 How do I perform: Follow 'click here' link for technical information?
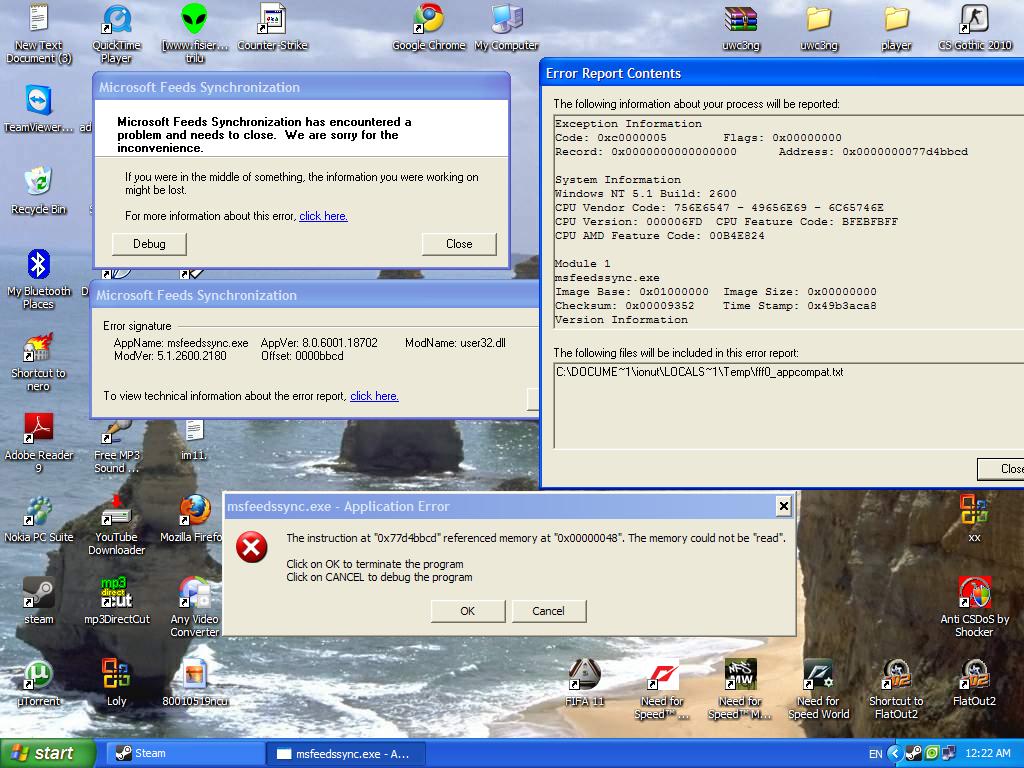coord(374,396)
